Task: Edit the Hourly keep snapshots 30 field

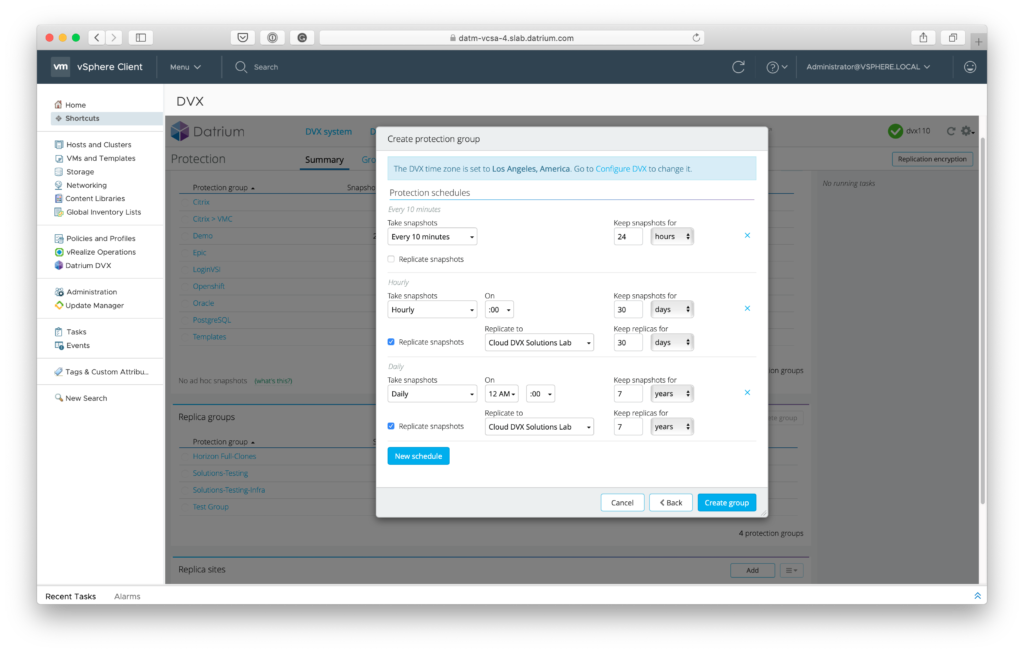Action: [628, 310]
